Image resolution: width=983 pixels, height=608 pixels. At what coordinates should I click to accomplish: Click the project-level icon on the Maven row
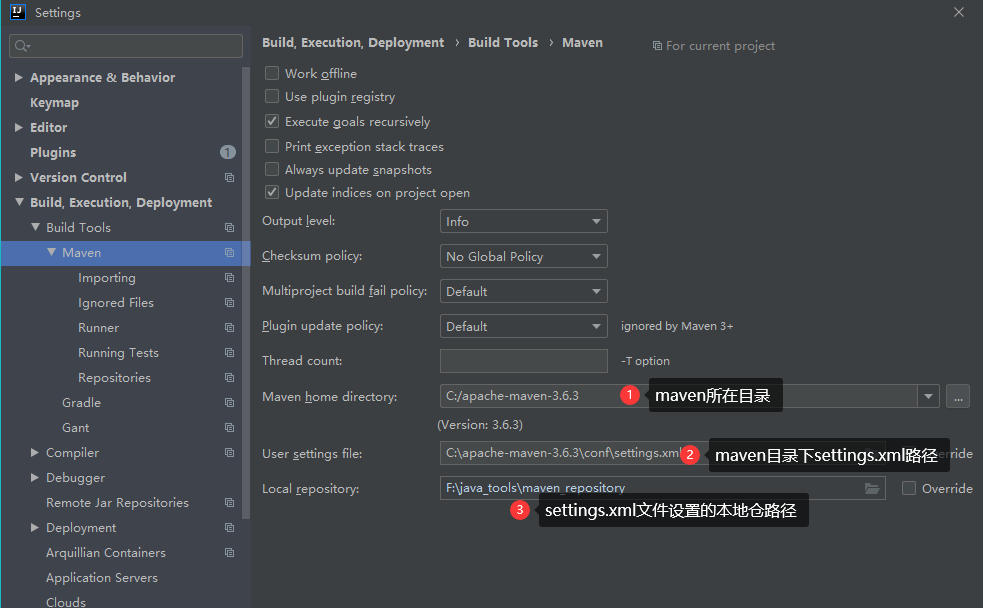[x=229, y=253]
